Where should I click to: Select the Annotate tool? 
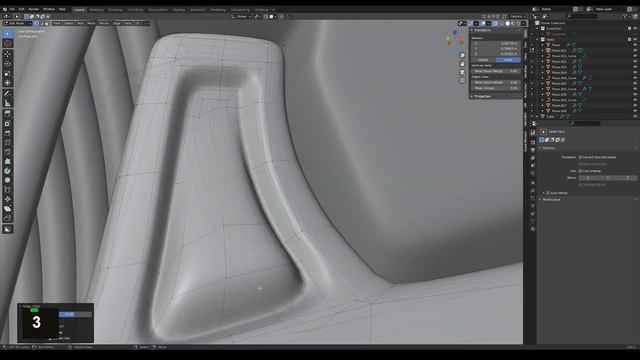pos(7,93)
